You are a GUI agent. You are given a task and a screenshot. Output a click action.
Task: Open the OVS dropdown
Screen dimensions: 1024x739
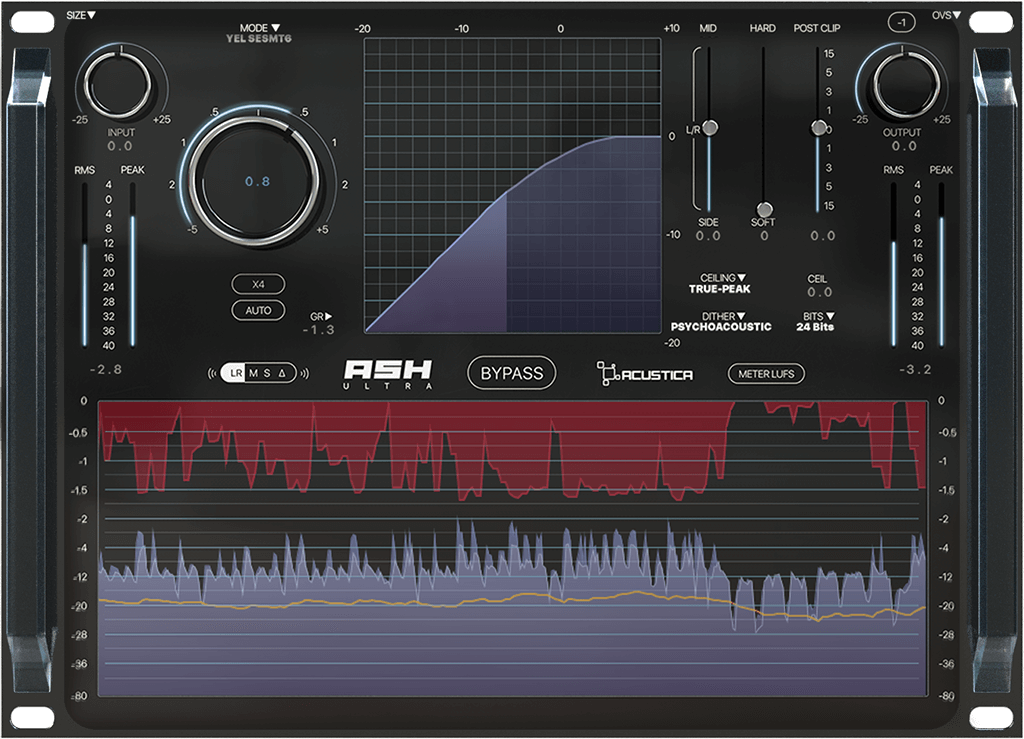click(946, 15)
